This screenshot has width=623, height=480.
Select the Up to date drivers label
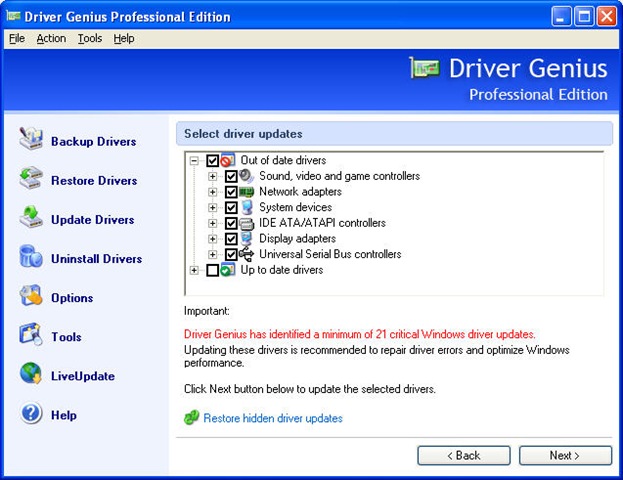click(x=282, y=270)
